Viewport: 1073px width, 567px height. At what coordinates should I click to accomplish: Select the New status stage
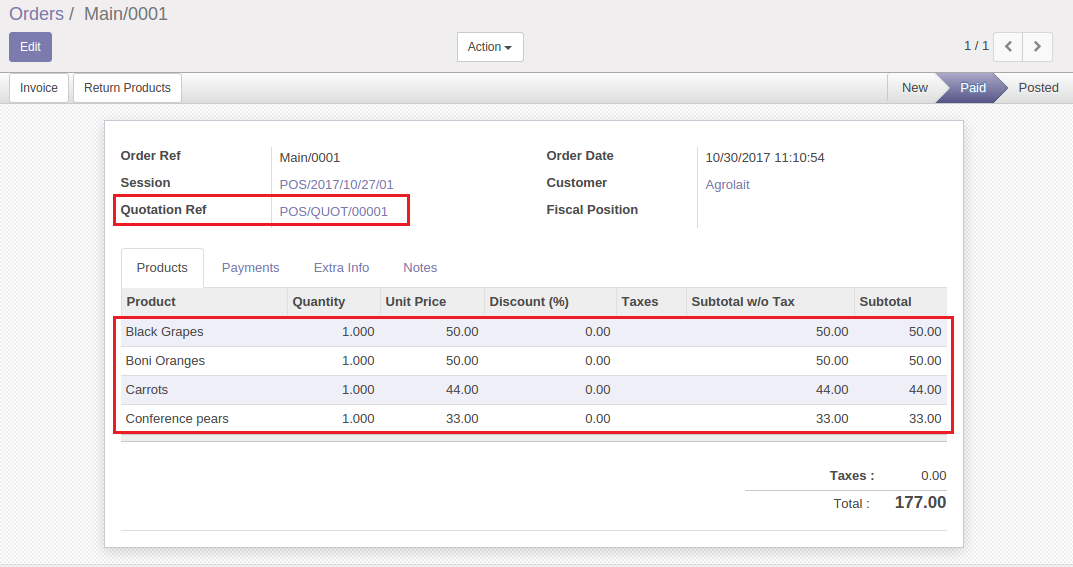point(914,88)
